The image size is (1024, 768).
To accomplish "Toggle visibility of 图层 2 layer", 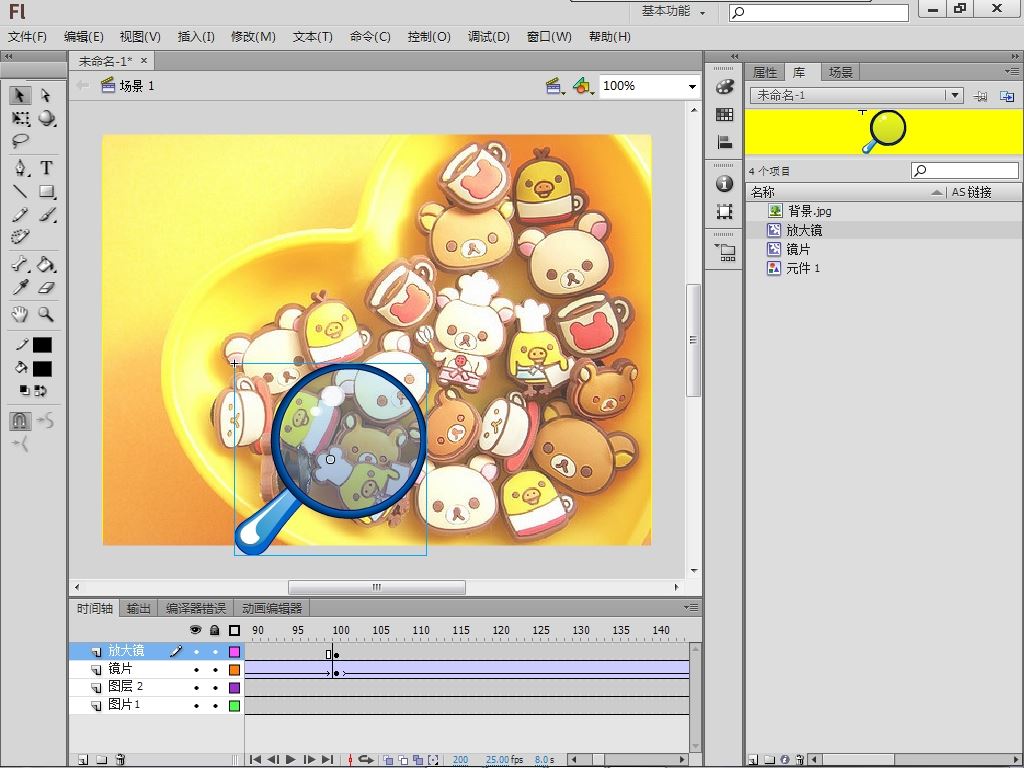I will click(x=196, y=688).
